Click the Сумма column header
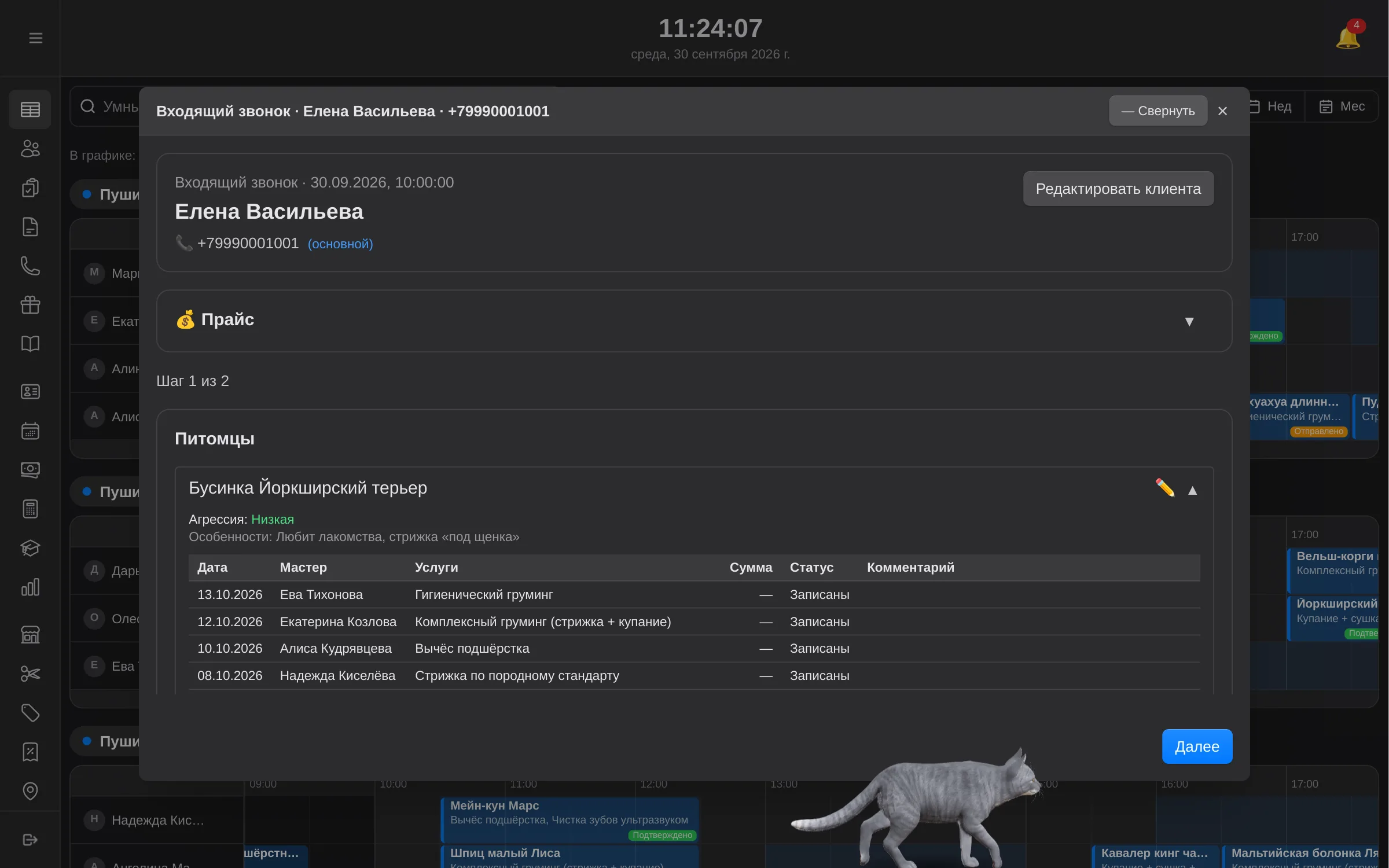The height and width of the screenshot is (868, 1389). pyautogui.click(x=751, y=568)
